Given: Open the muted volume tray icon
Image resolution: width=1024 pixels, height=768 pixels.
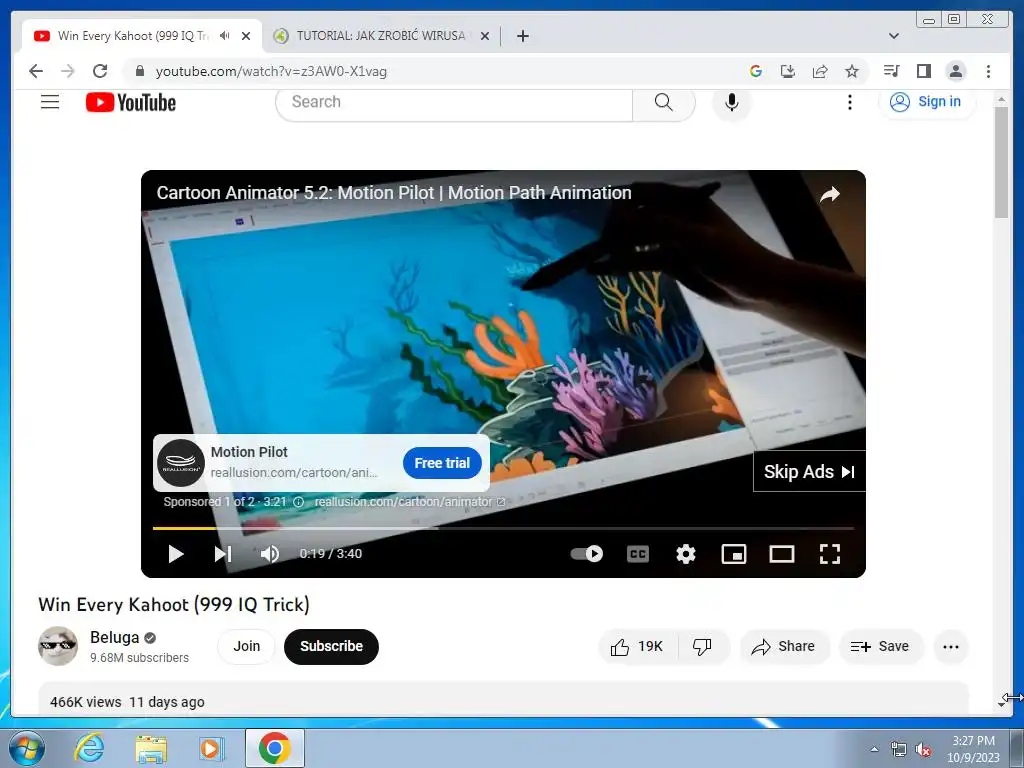Looking at the screenshot, I should (922, 750).
